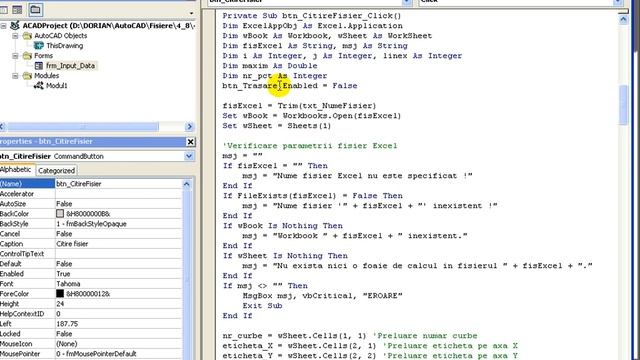Select the ACADProject root icon
Viewport: 640px width, 360px height.
tap(15, 26)
